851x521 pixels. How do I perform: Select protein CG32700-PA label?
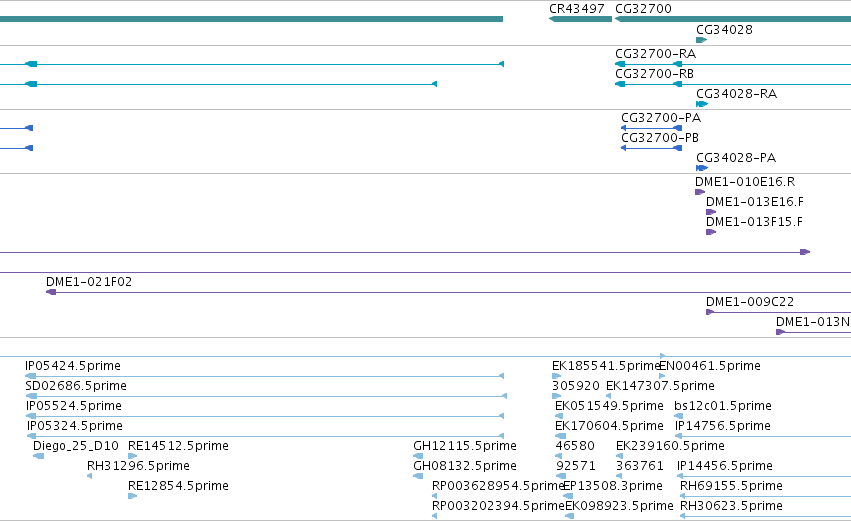(x=661, y=118)
